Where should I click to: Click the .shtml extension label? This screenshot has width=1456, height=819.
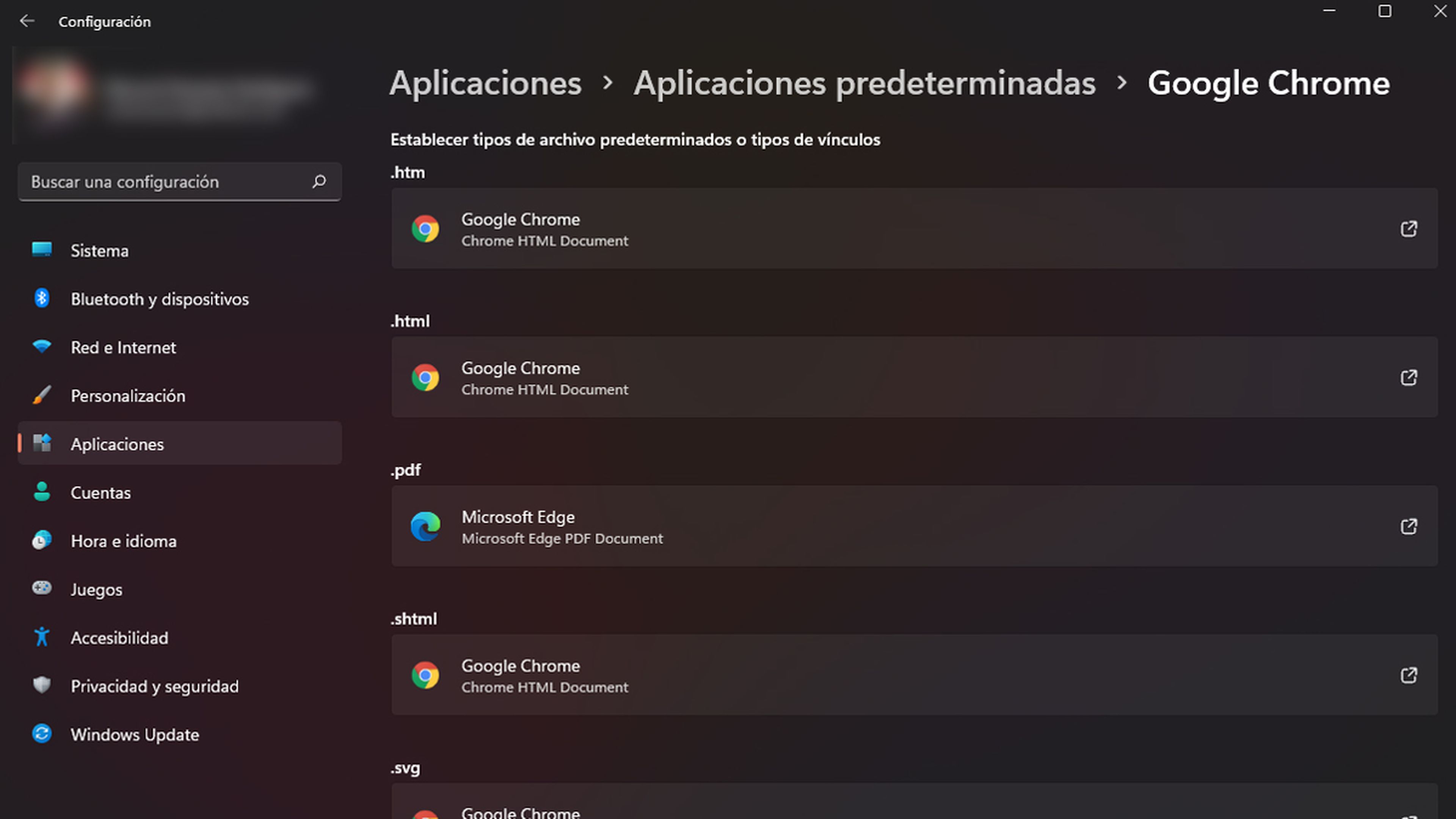click(414, 619)
